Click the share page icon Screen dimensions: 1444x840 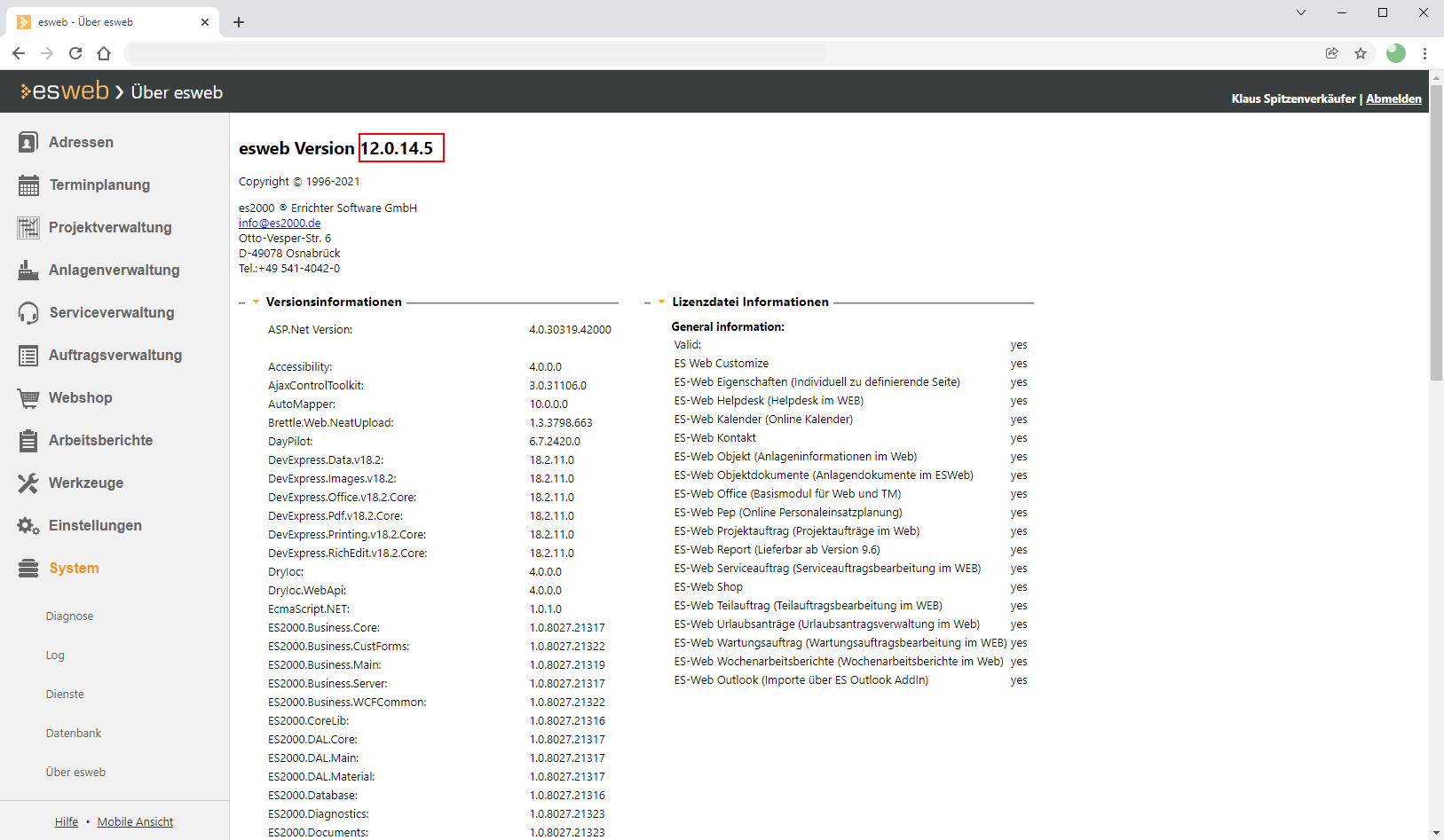pyautogui.click(x=1332, y=53)
